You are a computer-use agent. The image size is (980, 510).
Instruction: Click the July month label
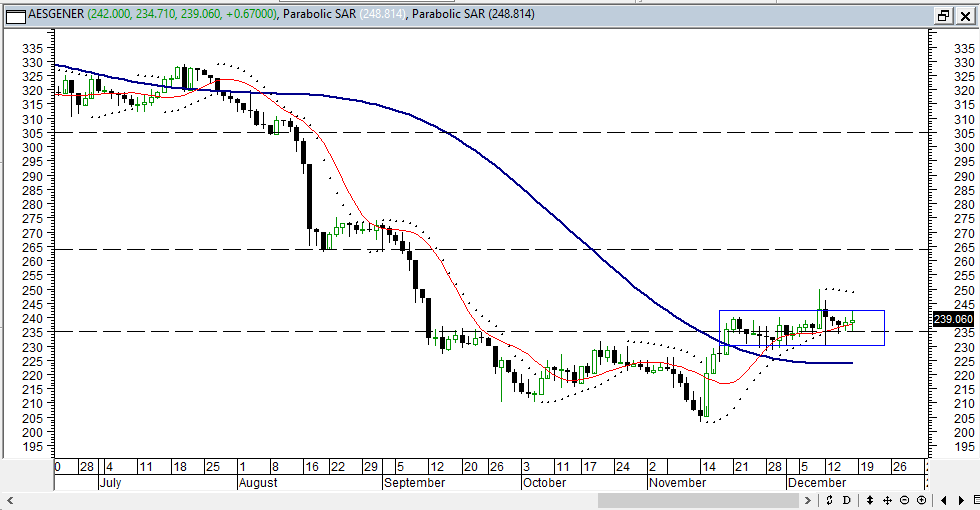pyautogui.click(x=110, y=482)
